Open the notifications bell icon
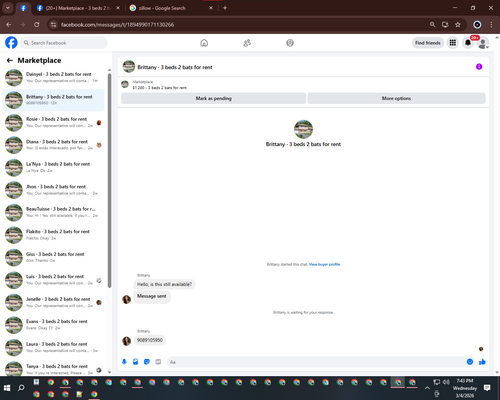 [468, 43]
